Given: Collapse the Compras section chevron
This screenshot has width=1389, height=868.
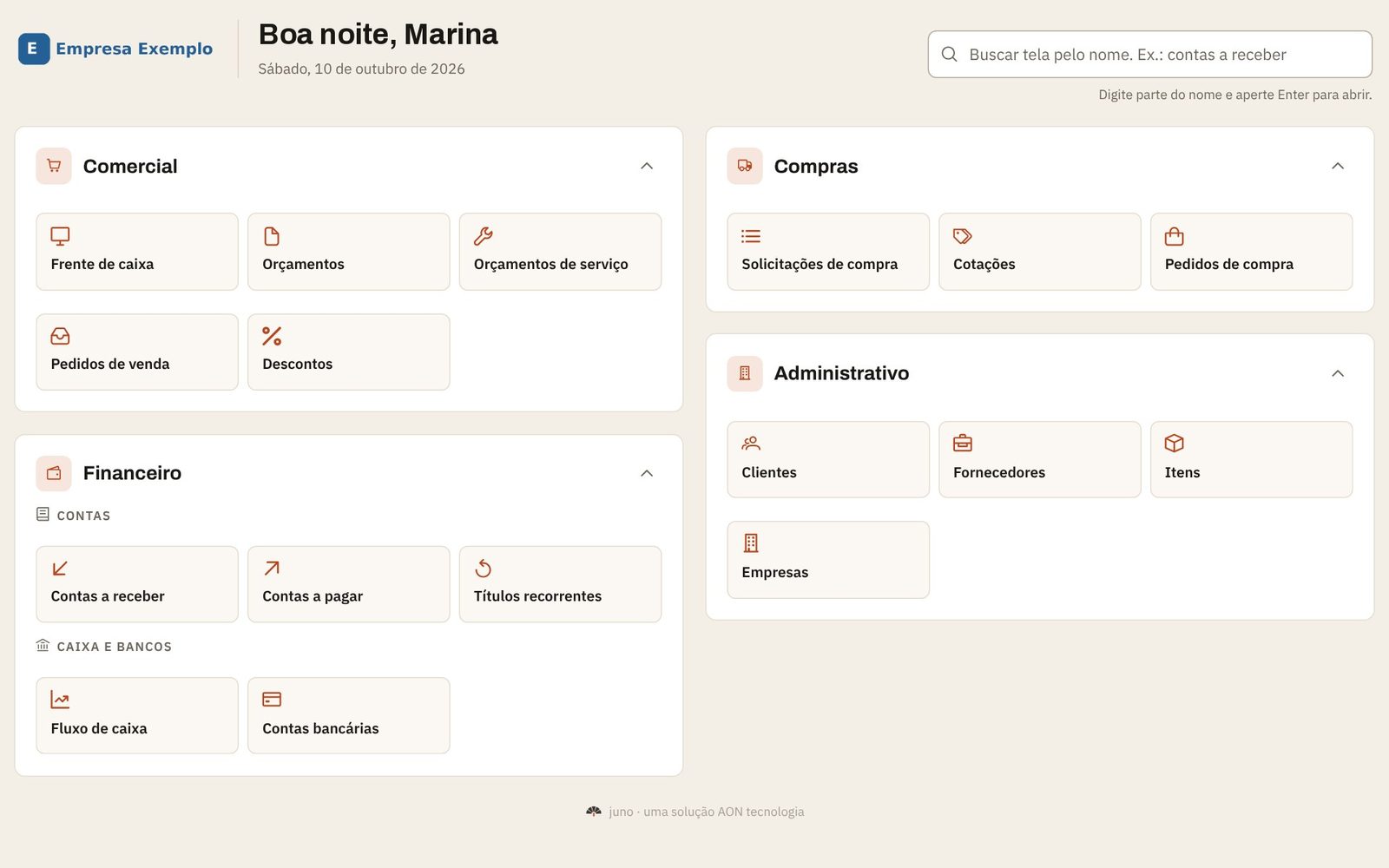Looking at the screenshot, I should coord(1338,166).
